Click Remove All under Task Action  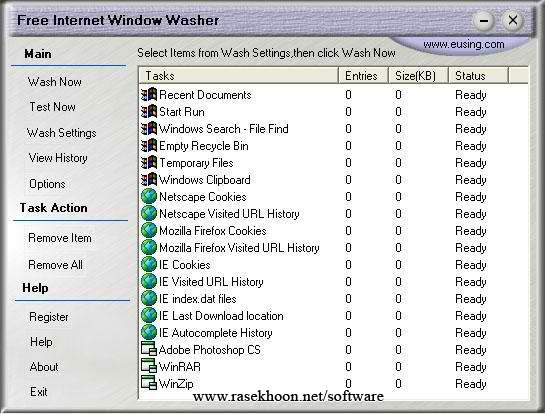coord(55,265)
